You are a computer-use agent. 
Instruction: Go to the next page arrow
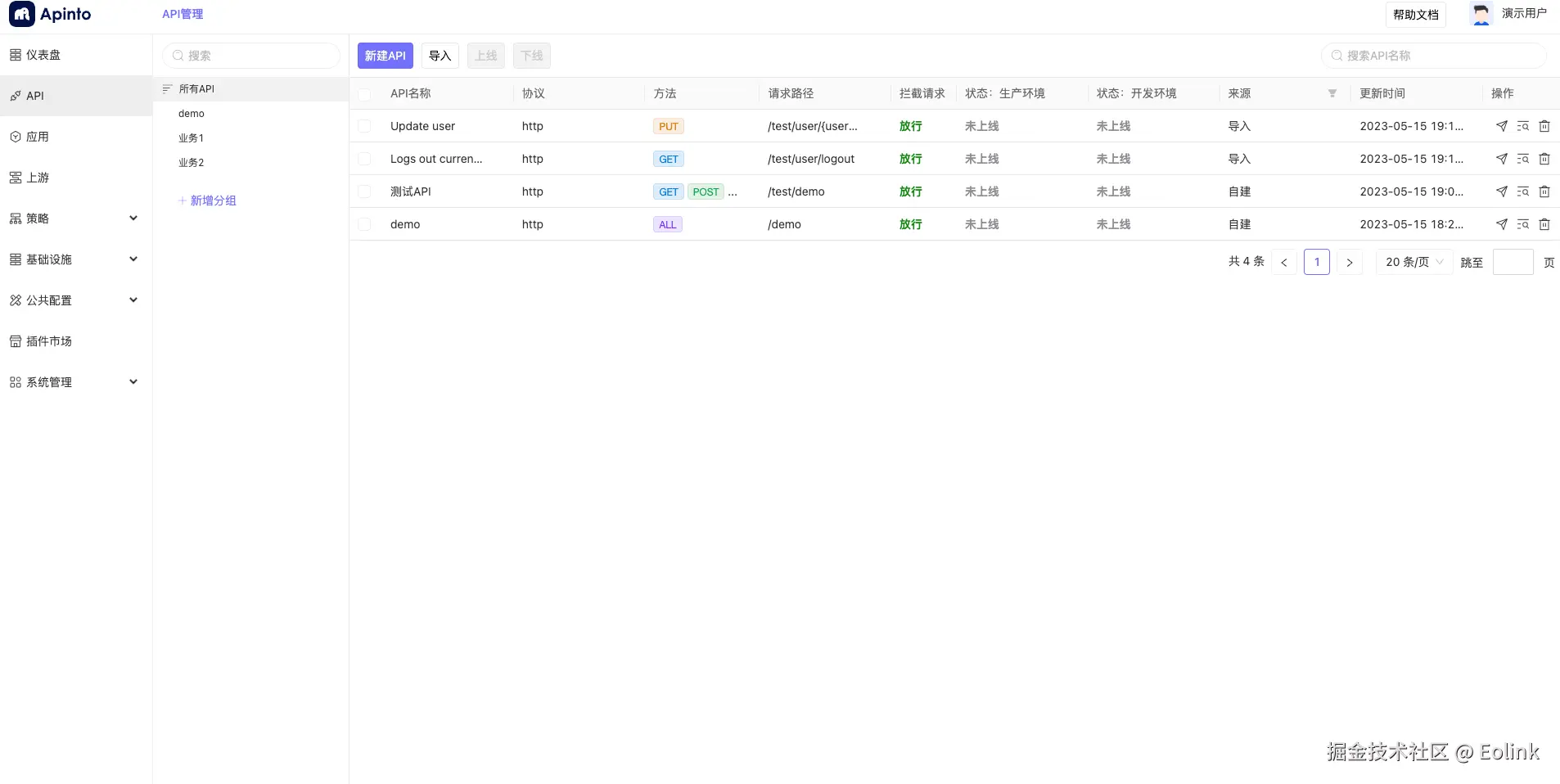point(1350,262)
